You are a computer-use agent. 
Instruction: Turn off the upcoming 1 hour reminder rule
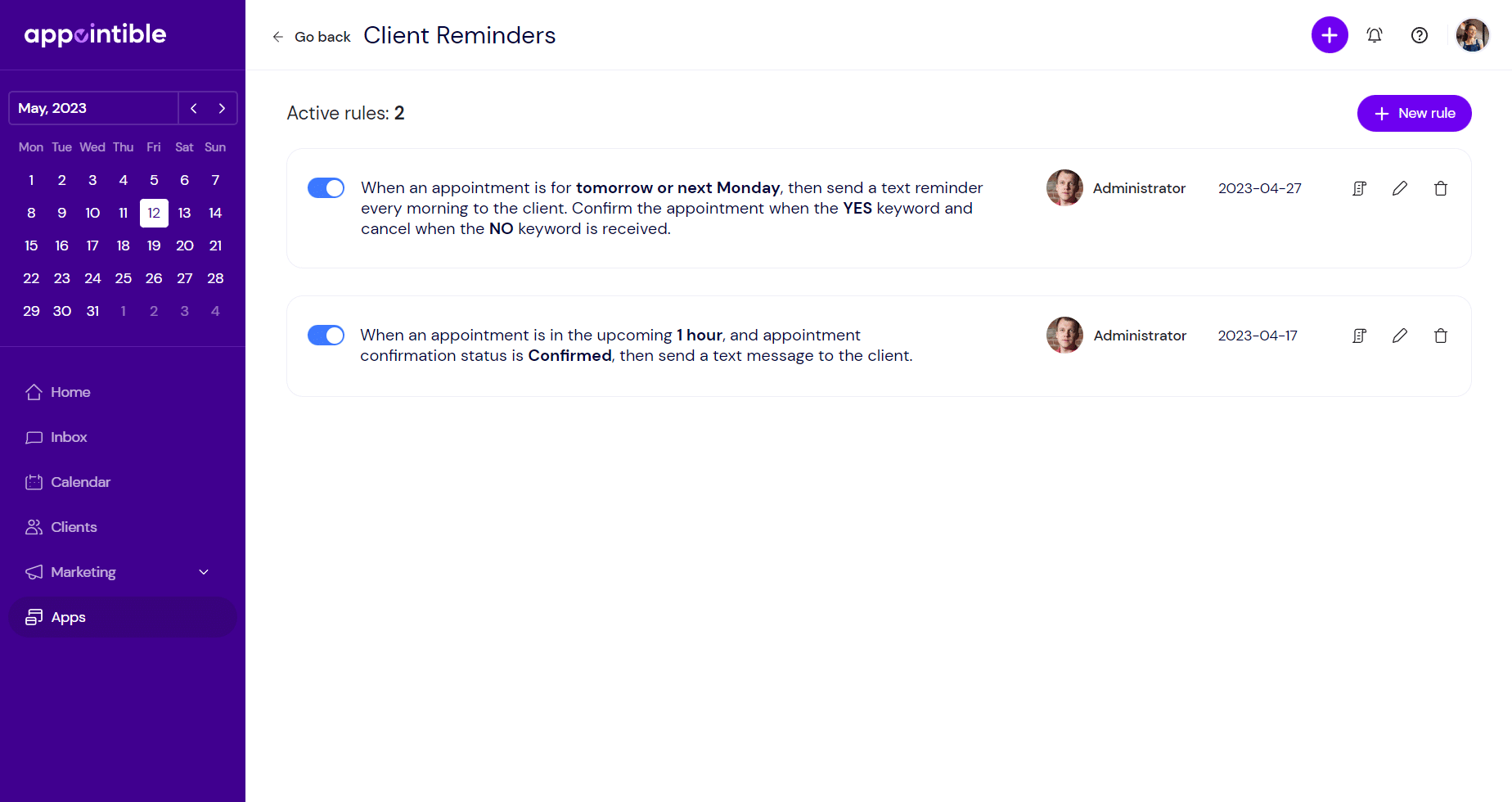(326, 335)
